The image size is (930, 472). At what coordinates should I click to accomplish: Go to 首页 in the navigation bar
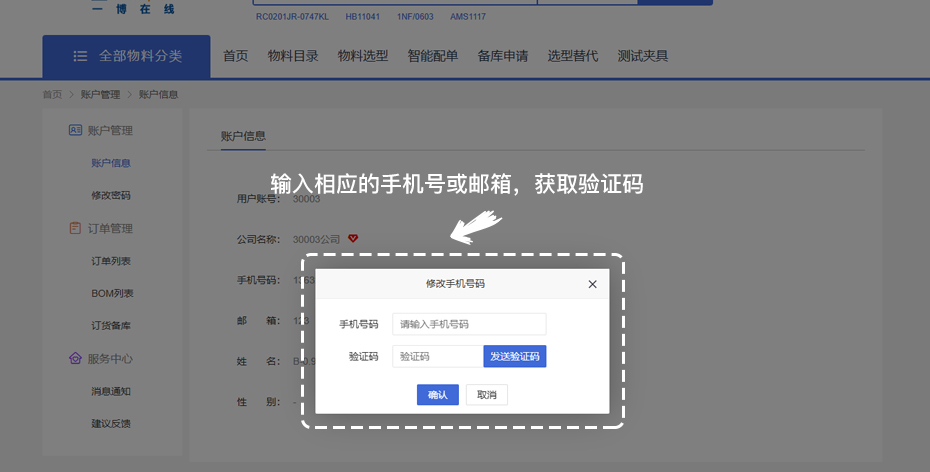[235, 56]
